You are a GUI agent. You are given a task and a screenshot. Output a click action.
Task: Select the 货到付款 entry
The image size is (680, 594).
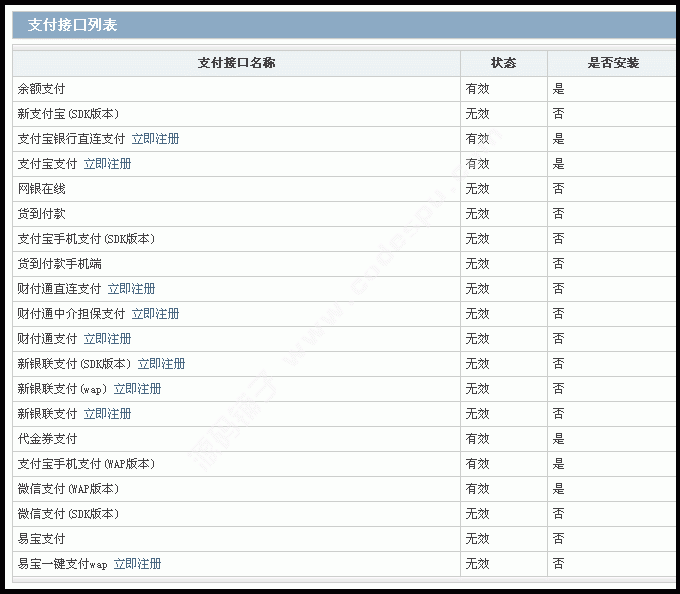pyautogui.click(x=41, y=214)
